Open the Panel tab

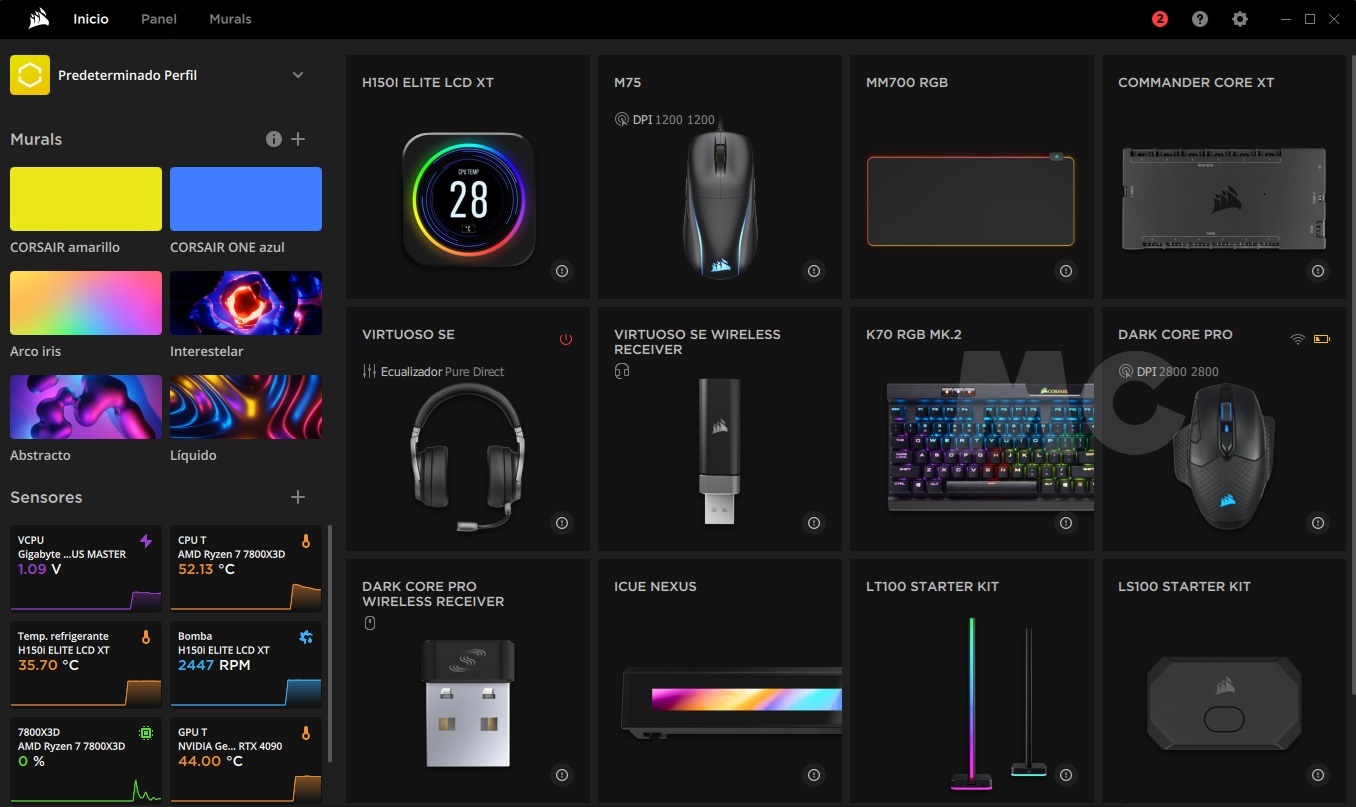[159, 19]
